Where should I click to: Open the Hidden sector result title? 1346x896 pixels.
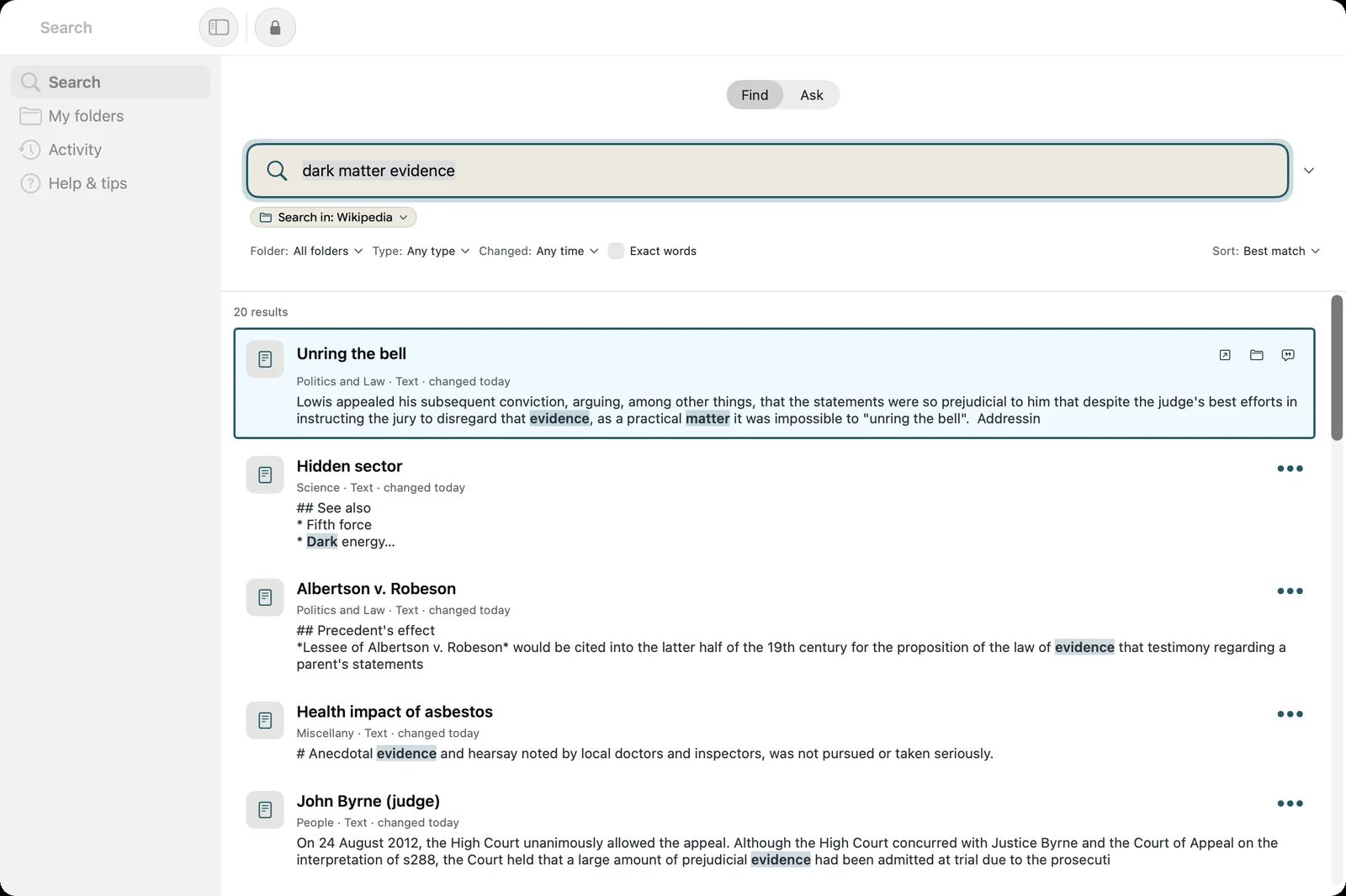click(x=349, y=467)
